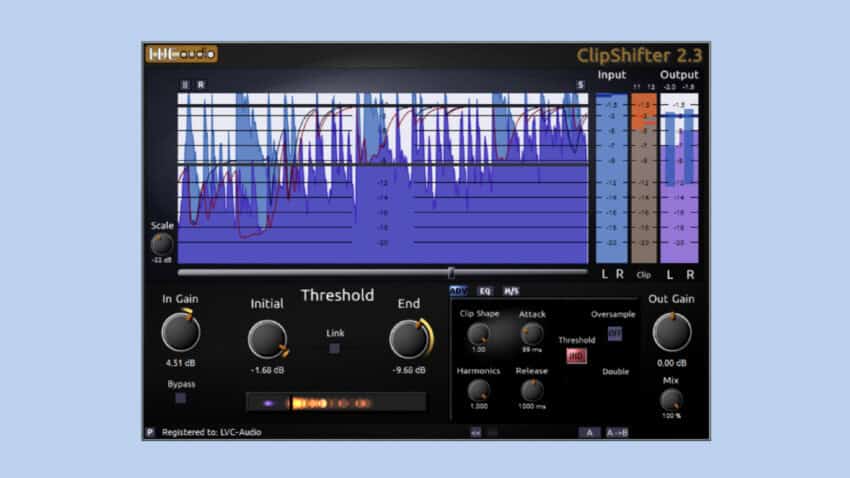Click the A to B copy button
The height and width of the screenshot is (478, 850).
click(x=617, y=432)
